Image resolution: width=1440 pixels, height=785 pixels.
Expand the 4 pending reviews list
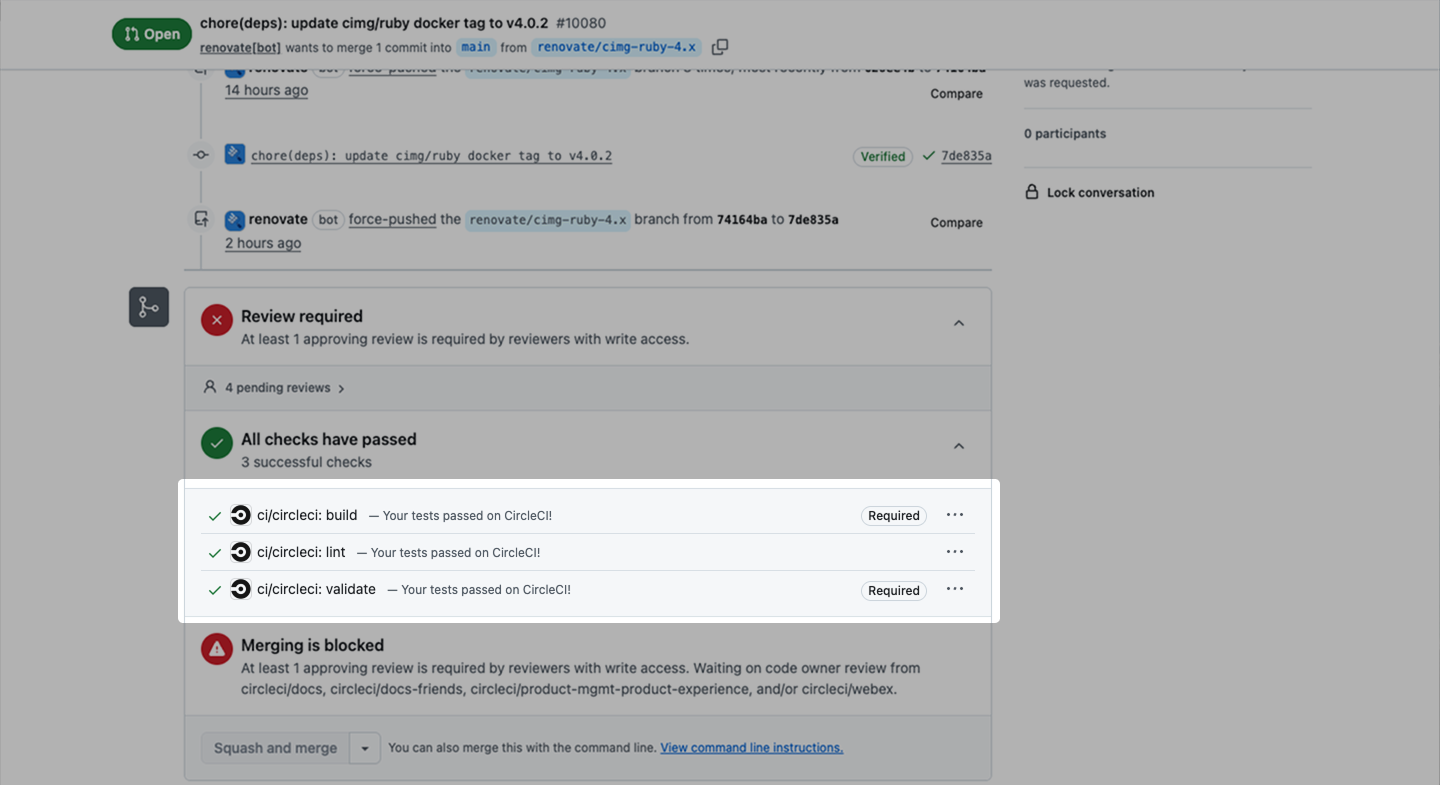275,388
